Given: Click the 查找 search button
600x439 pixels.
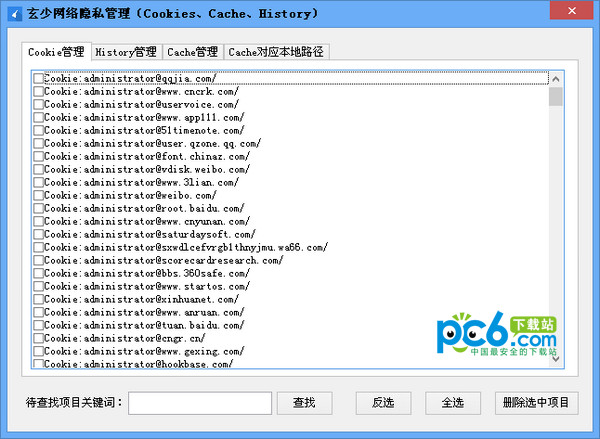Looking at the screenshot, I should [305, 403].
